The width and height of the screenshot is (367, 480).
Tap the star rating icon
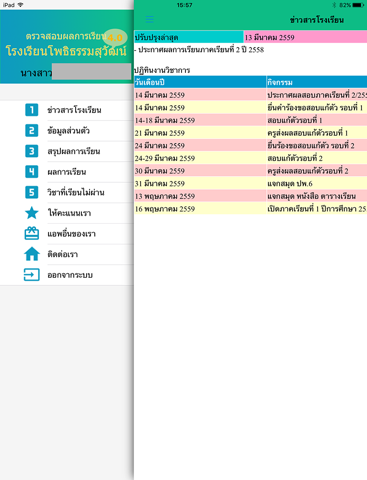click(32, 213)
